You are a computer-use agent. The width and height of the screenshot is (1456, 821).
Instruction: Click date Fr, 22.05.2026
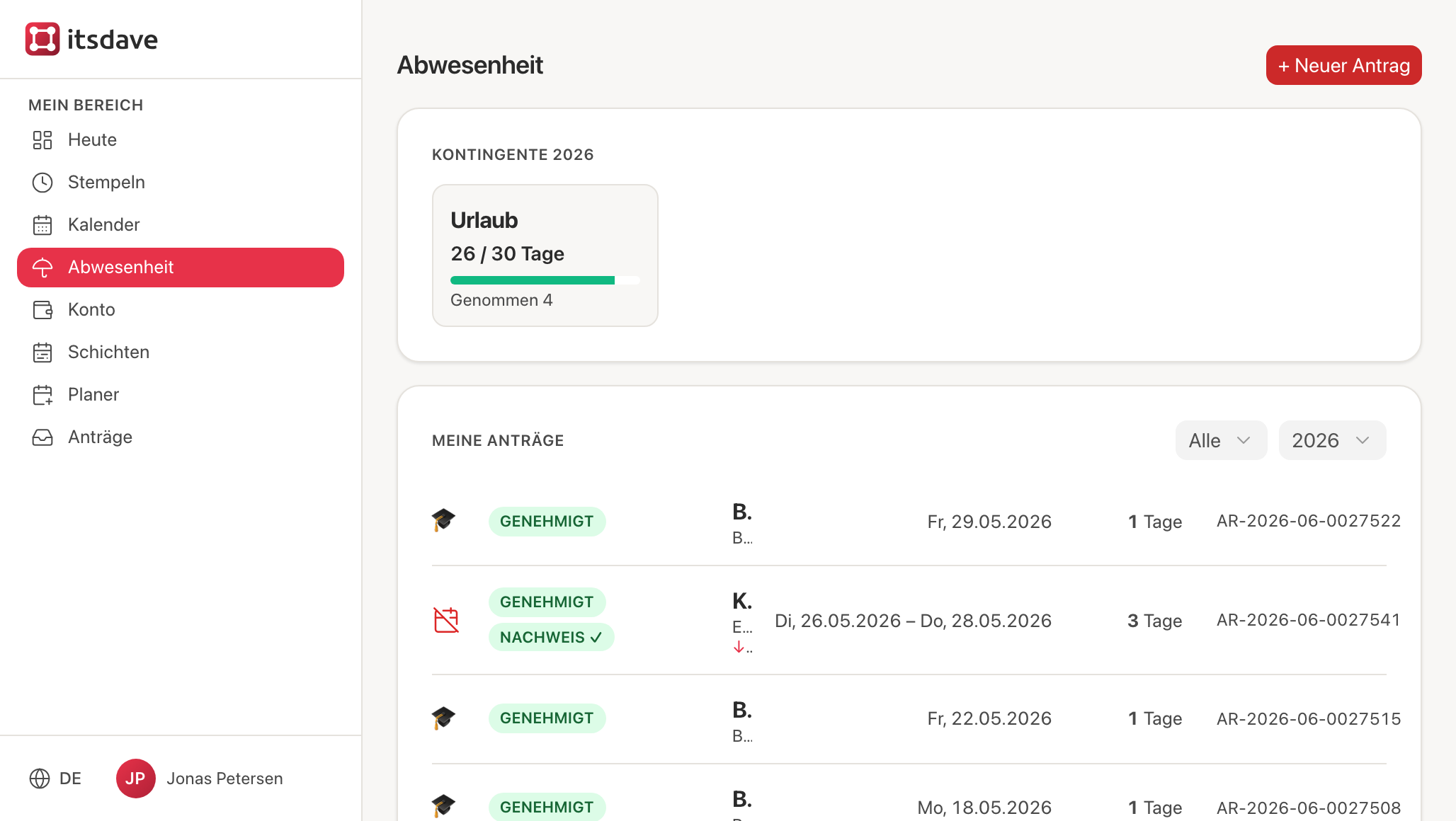tap(989, 718)
